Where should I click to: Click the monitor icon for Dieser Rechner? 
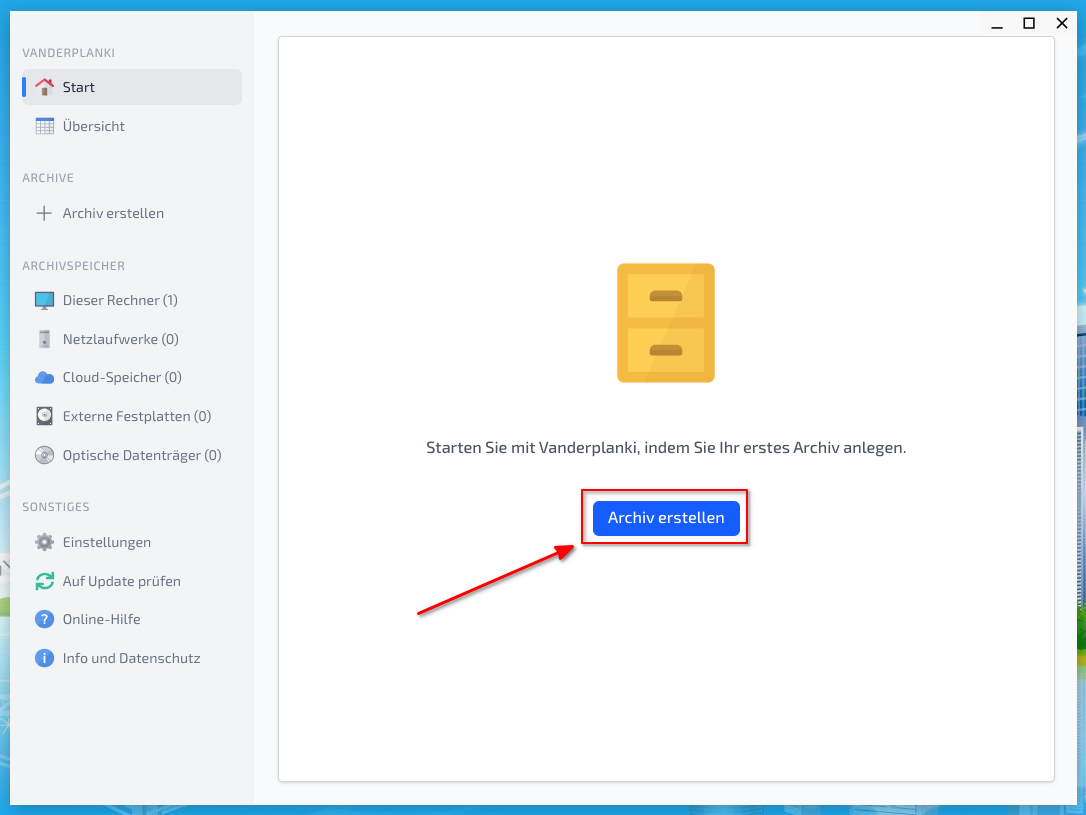(x=44, y=301)
